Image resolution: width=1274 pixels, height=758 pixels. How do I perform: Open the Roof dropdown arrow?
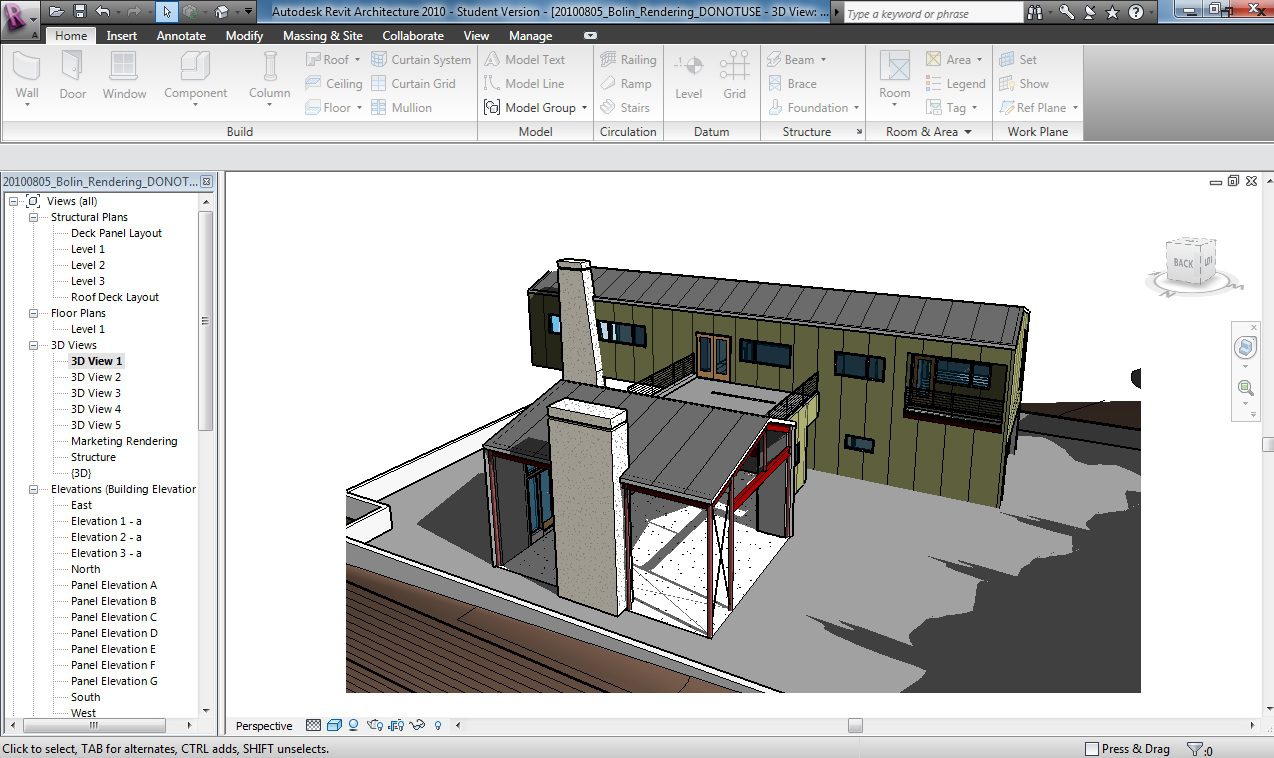click(357, 60)
